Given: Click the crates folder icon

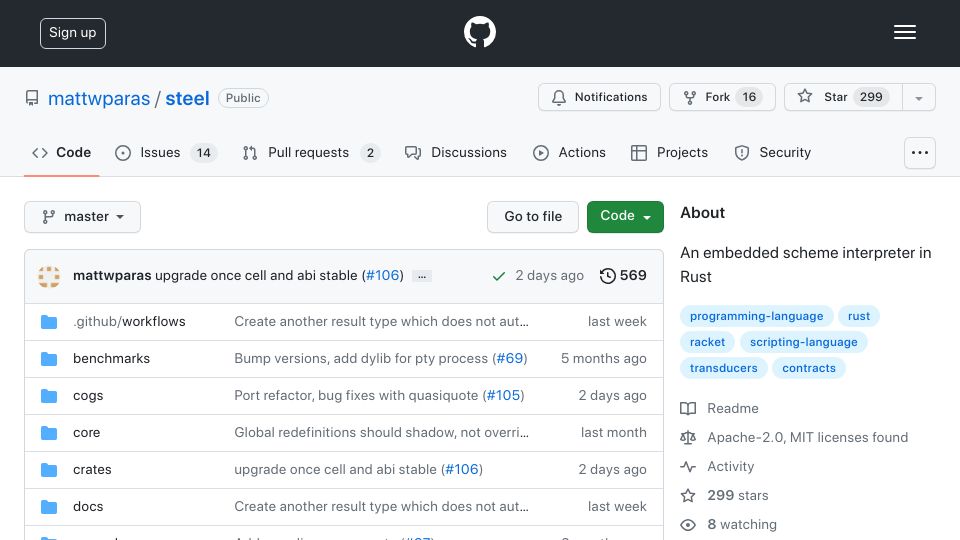Looking at the screenshot, I should tap(49, 470).
